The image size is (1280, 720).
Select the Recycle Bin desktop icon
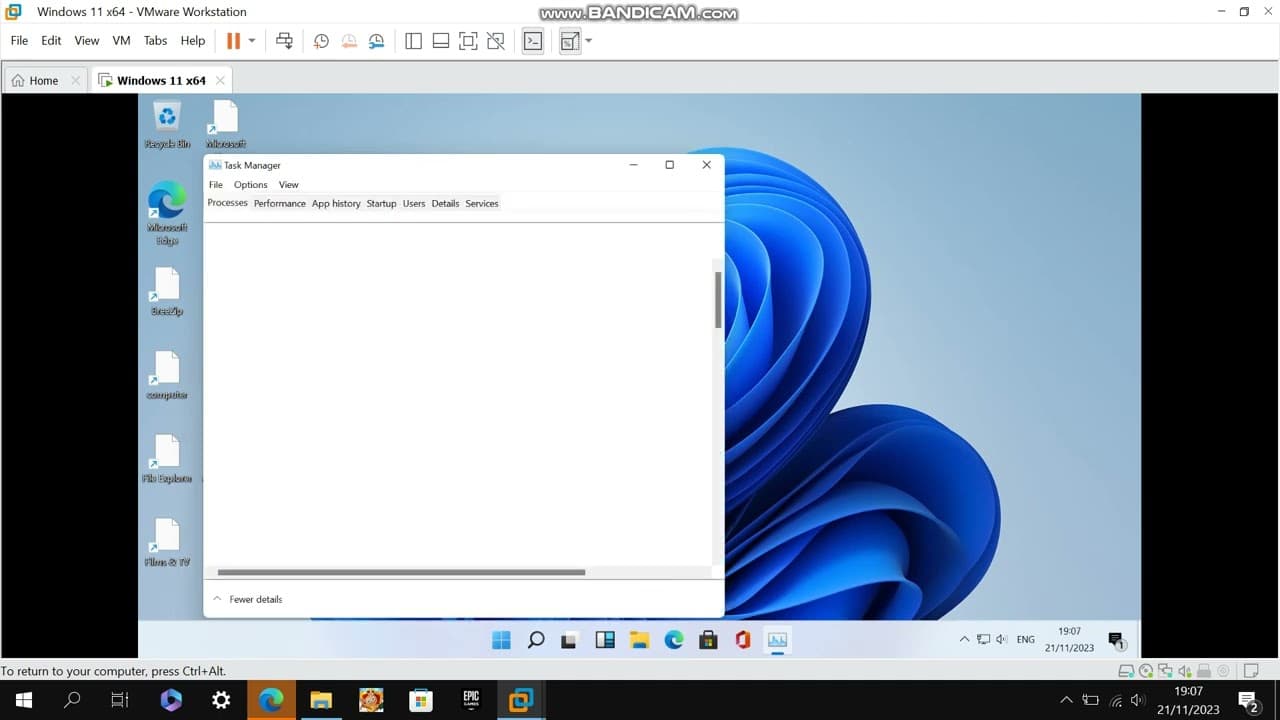(167, 125)
